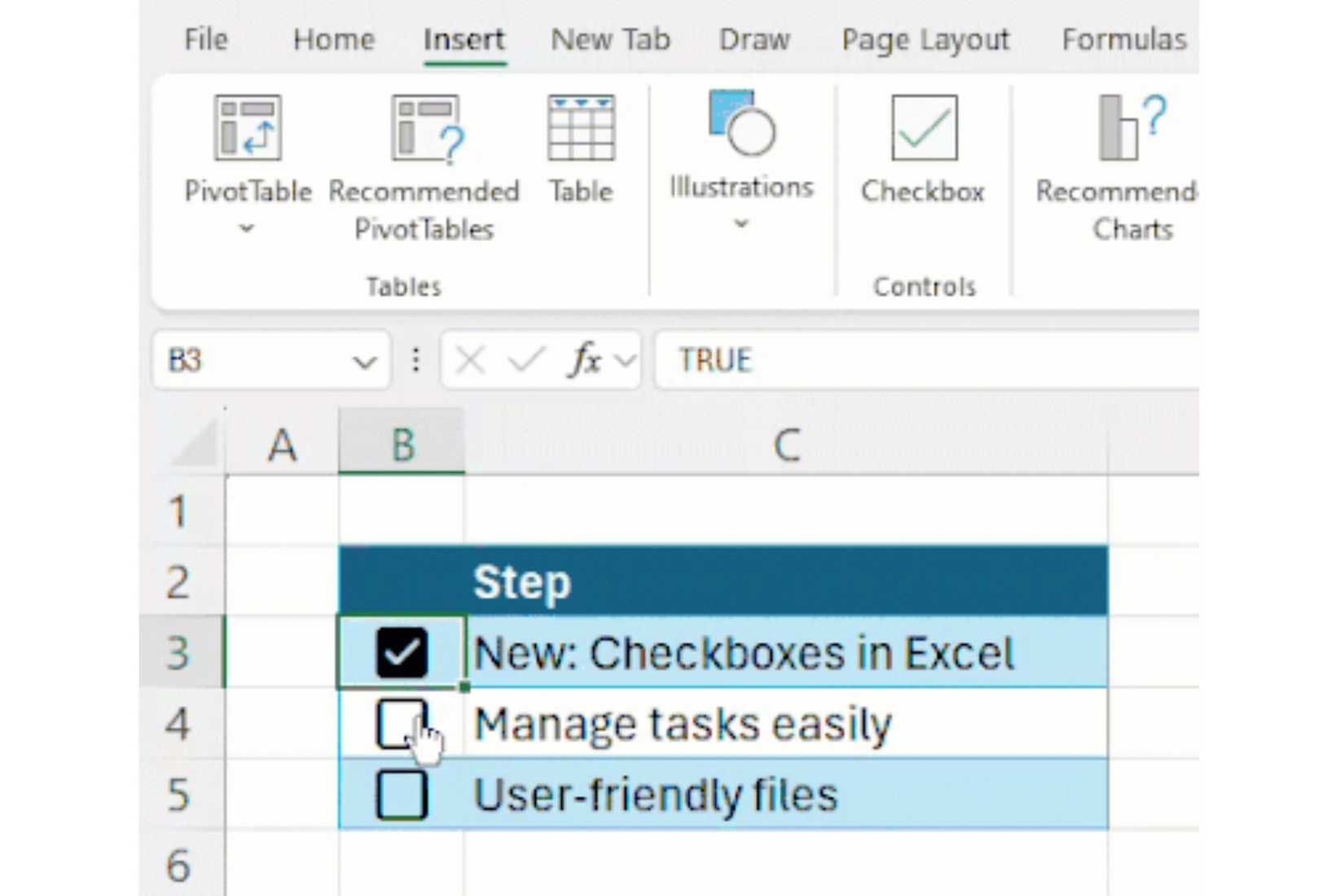Viewport: 1344px width, 896px height.
Task: Select the Formulas ribbon tab
Action: 1124,39
